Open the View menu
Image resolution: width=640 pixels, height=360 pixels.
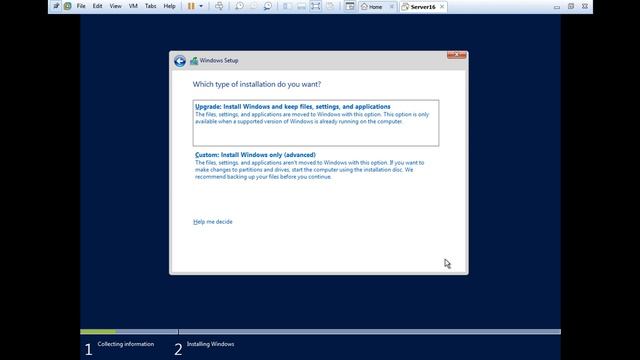116,6
